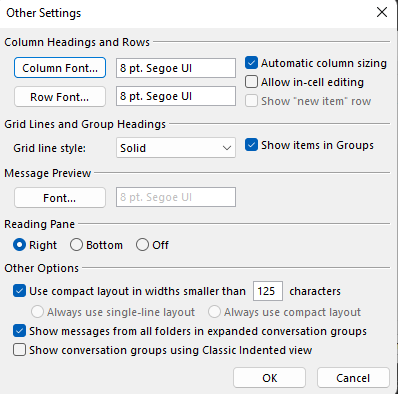Click the Message Preview Font button
The image size is (398, 394).
60,198
